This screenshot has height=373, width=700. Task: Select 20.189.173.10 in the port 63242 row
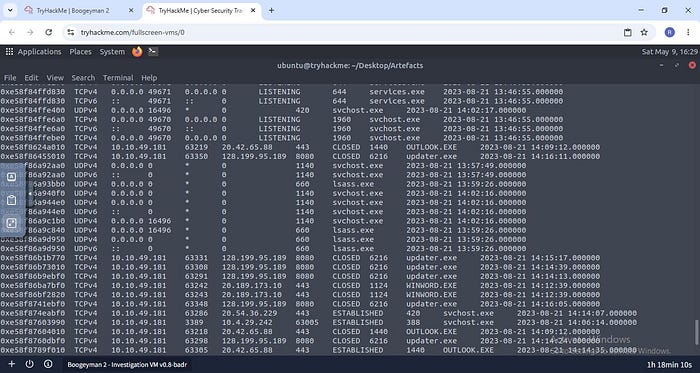click(251, 286)
